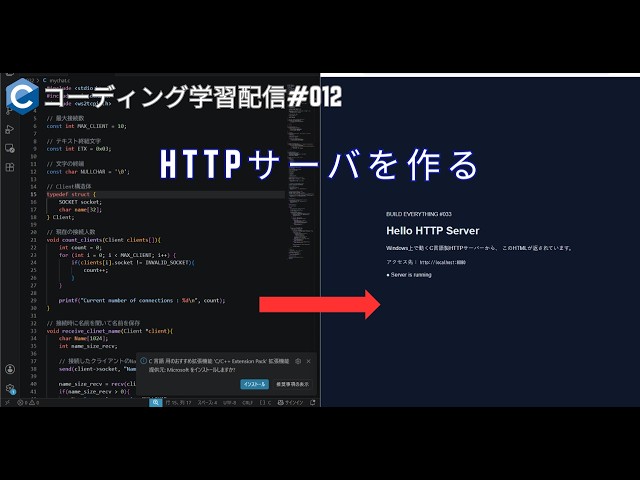Click the editor minimap
Viewport: 640px width, 480px height.
click(x=303, y=171)
